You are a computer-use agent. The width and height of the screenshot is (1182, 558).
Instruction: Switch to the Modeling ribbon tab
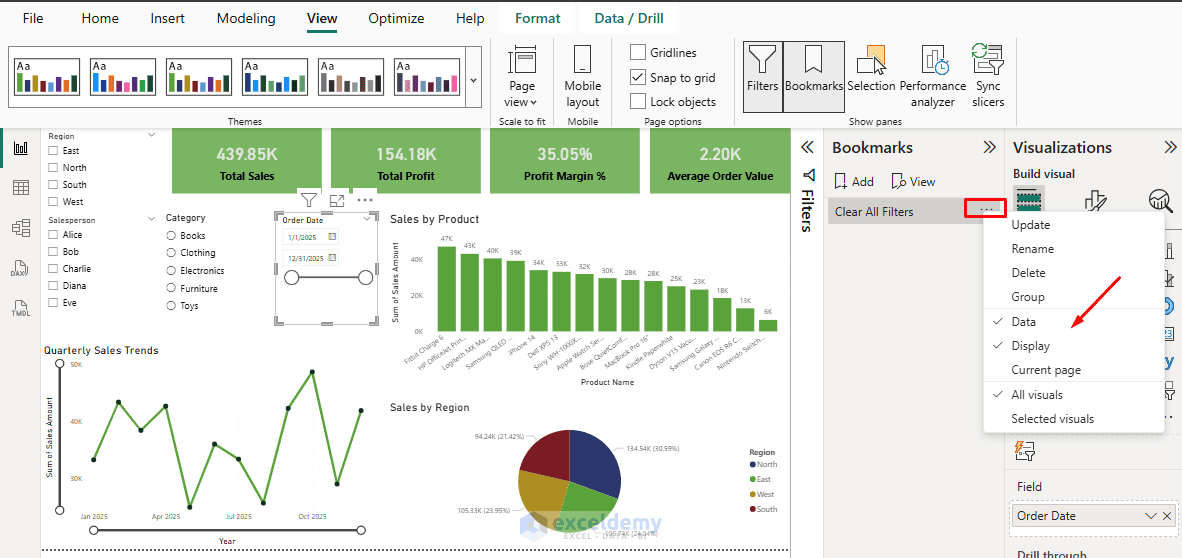point(247,18)
